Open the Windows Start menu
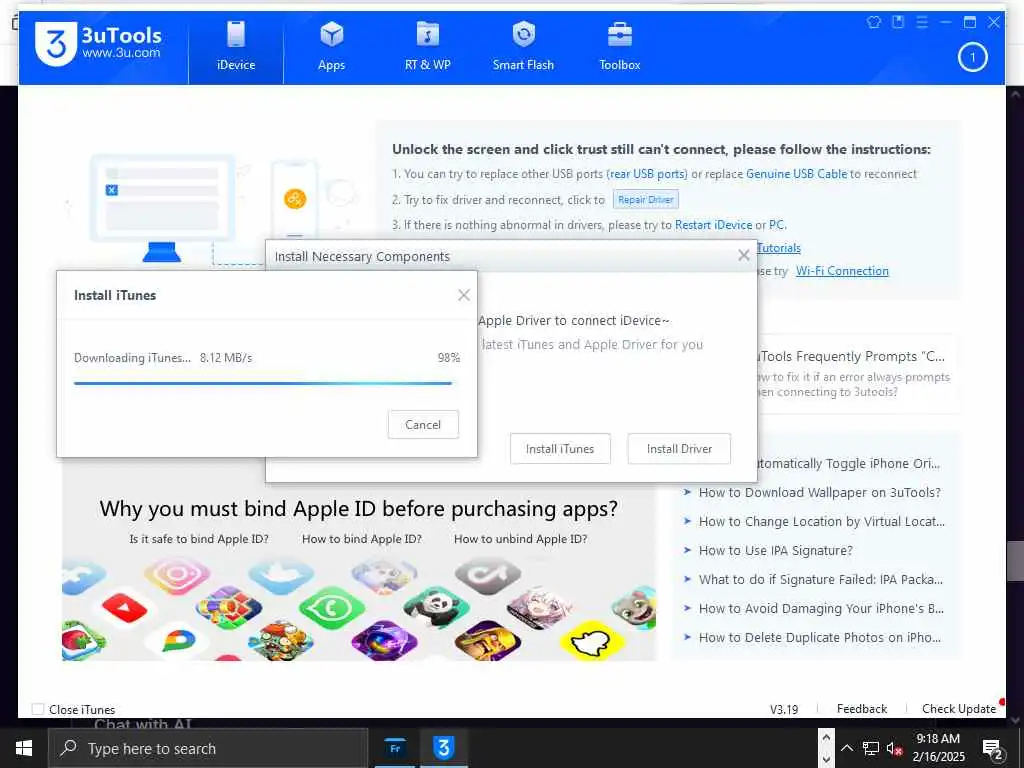The height and width of the screenshot is (768, 1024). (x=24, y=748)
